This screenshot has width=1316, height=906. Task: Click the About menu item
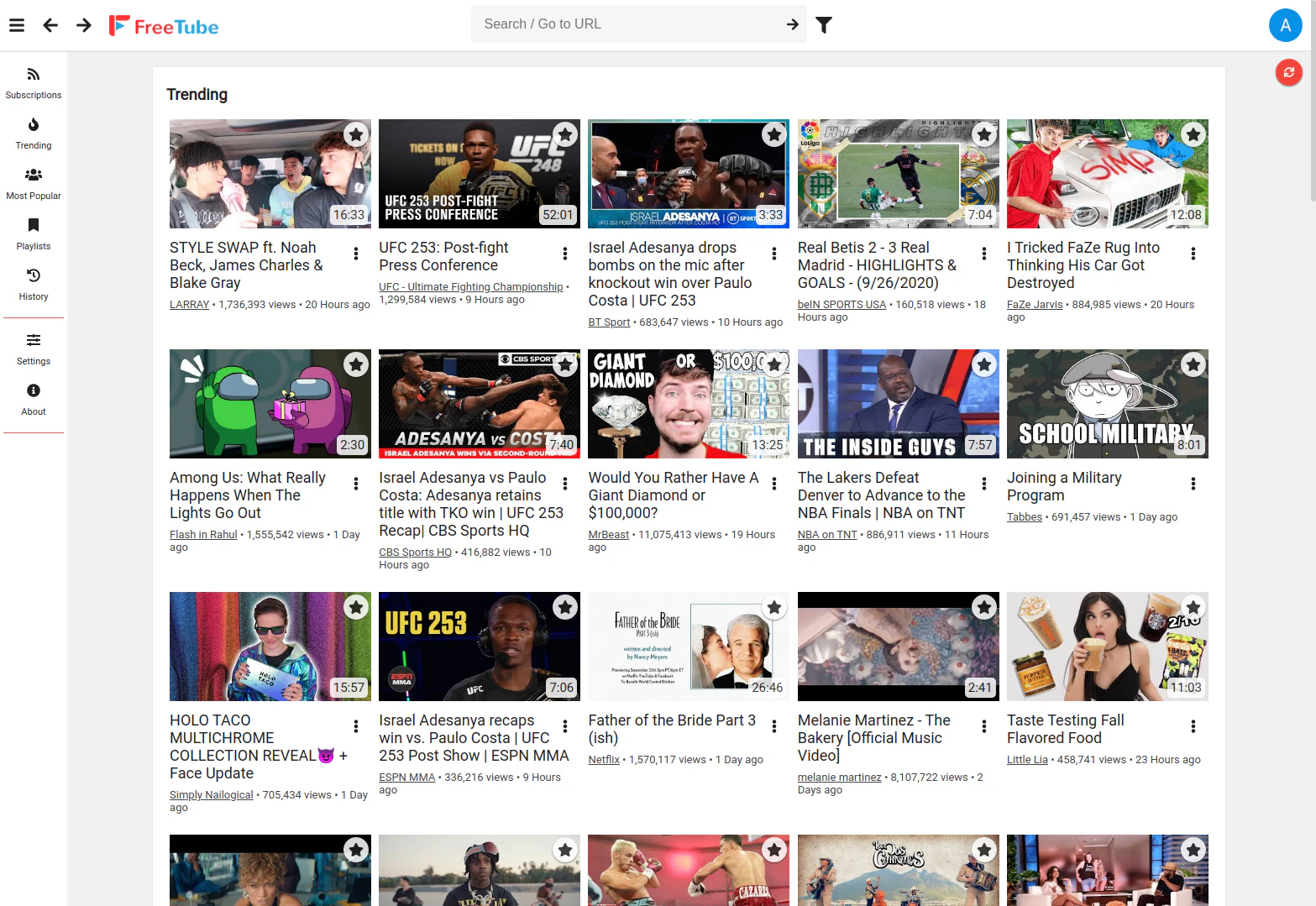[x=33, y=399]
